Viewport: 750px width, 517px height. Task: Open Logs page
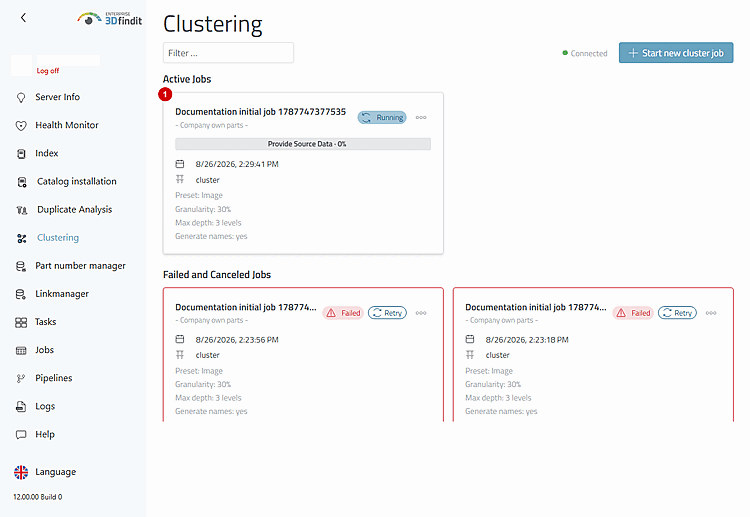coord(45,407)
